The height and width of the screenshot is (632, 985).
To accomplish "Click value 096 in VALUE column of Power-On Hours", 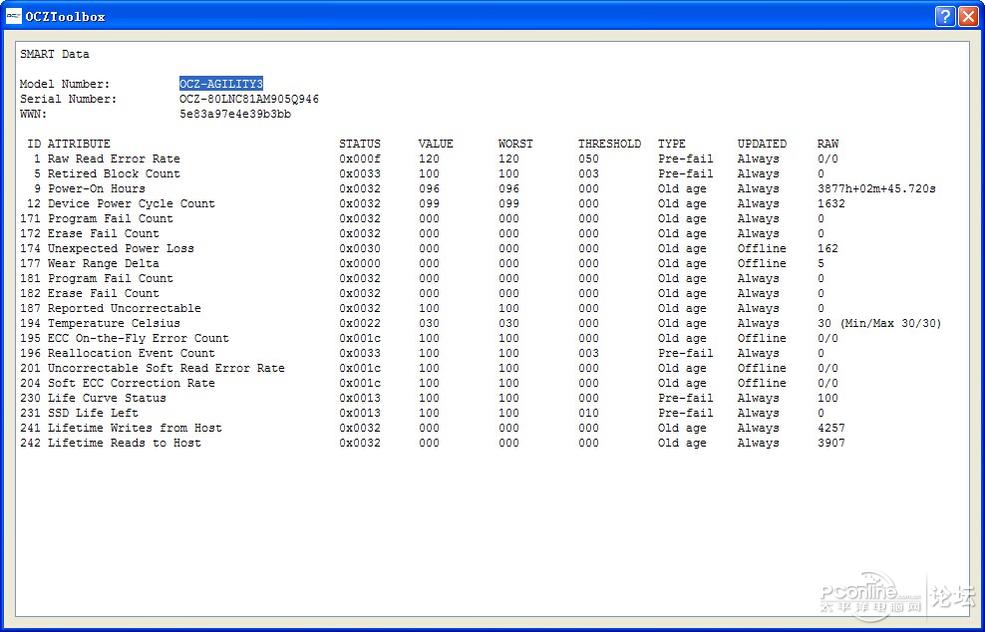I will (429, 189).
